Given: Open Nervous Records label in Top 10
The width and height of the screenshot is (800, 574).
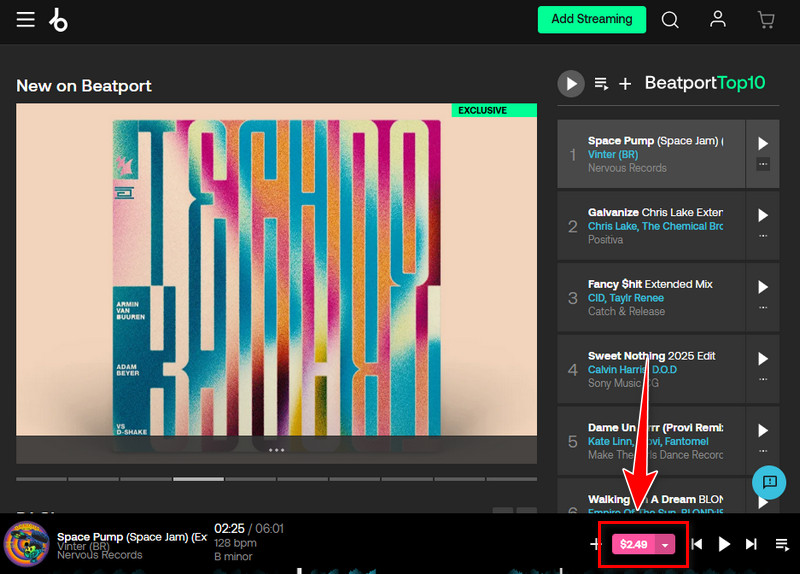Looking at the screenshot, I should 627,168.
